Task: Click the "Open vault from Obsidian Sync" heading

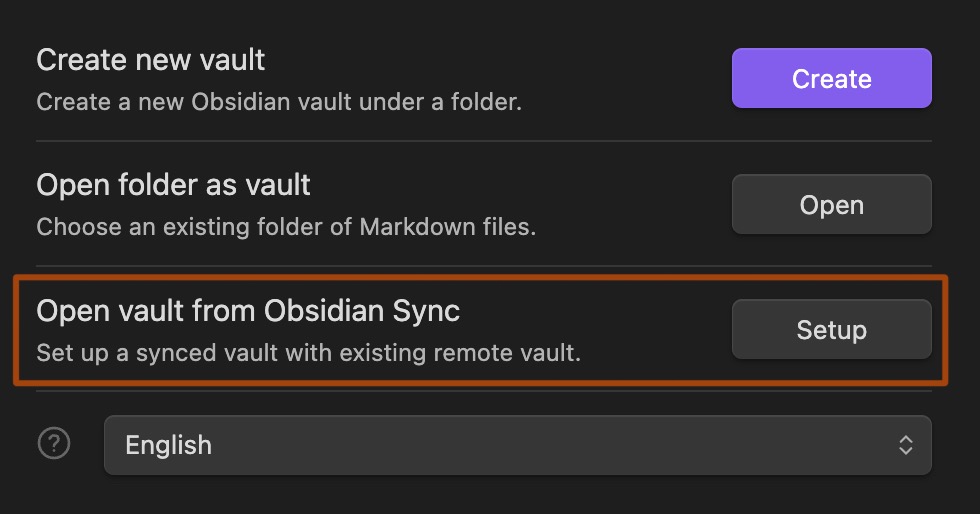Action: click(x=248, y=311)
